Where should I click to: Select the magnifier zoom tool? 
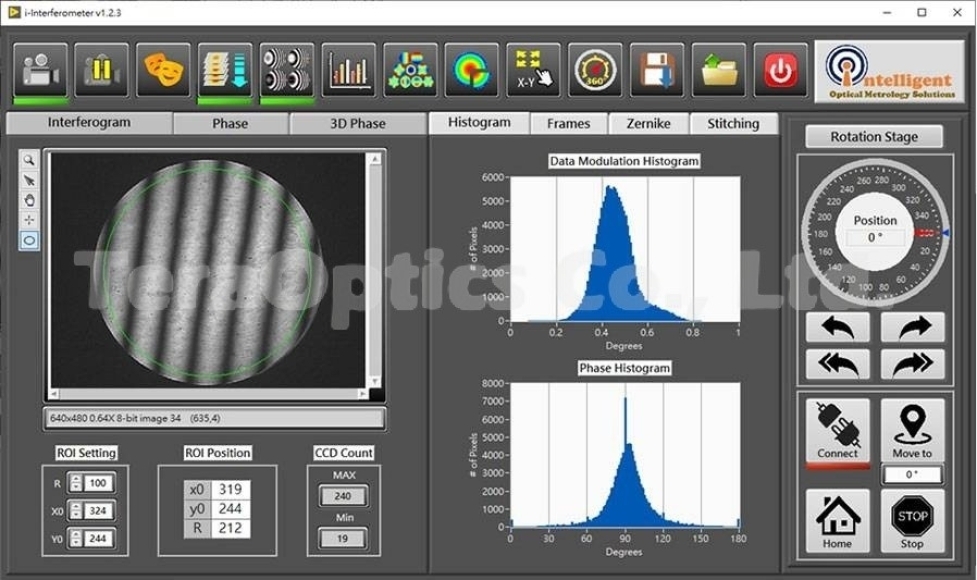(29, 160)
